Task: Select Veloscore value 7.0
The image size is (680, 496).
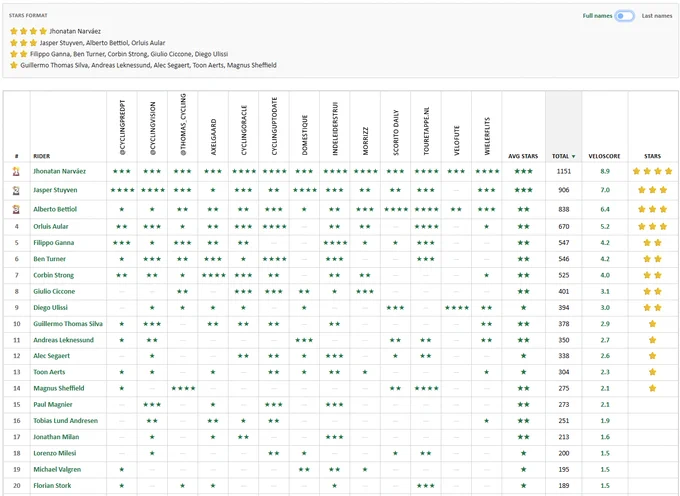Action: [x=605, y=190]
